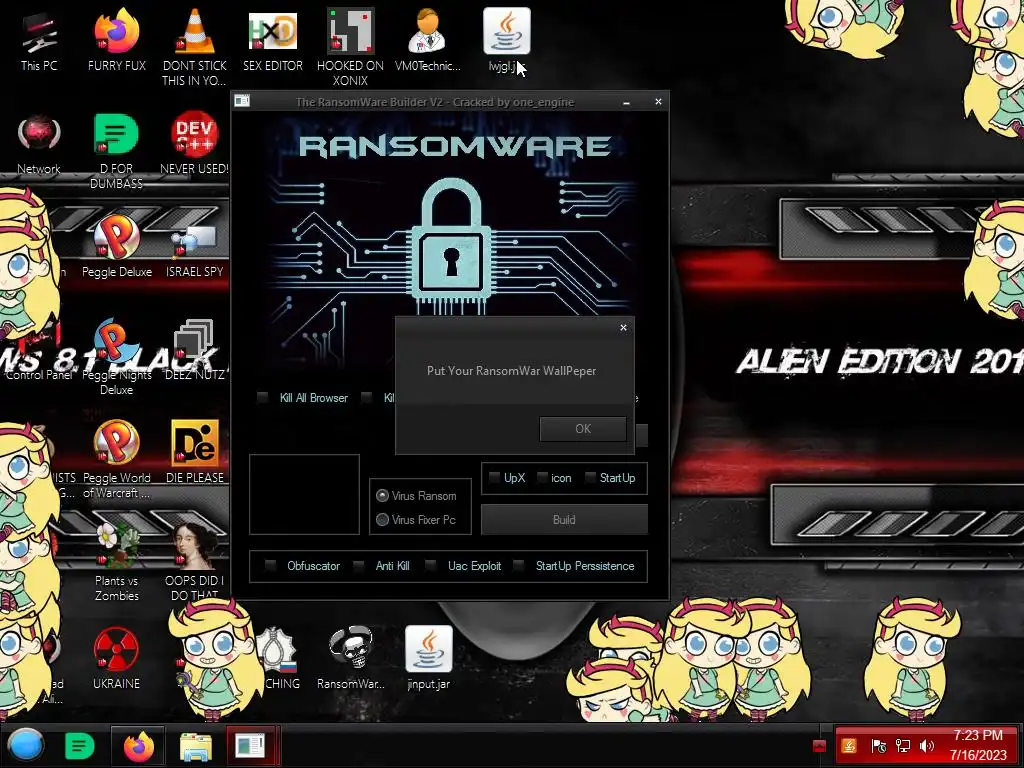Open the FURRY FUX Firefox shortcut
The height and width of the screenshot is (768, 1024).
click(116, 40)
